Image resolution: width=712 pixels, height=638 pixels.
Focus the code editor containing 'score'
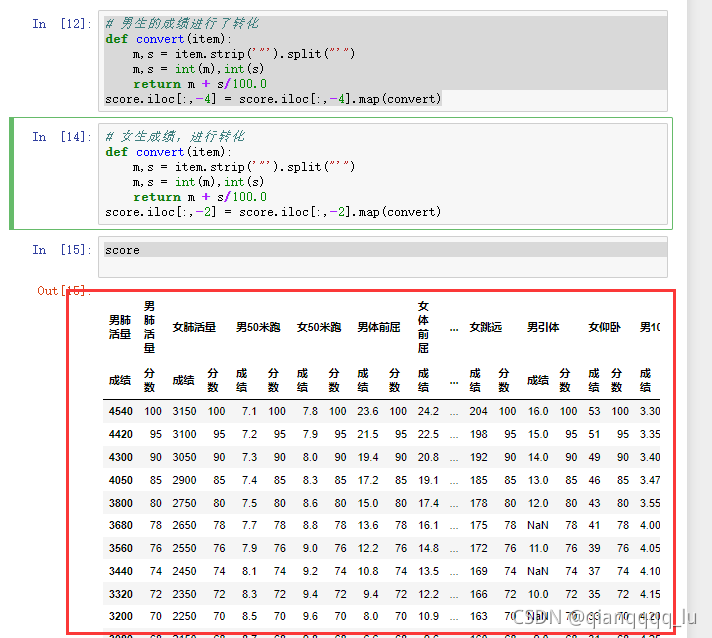(383, 257)
